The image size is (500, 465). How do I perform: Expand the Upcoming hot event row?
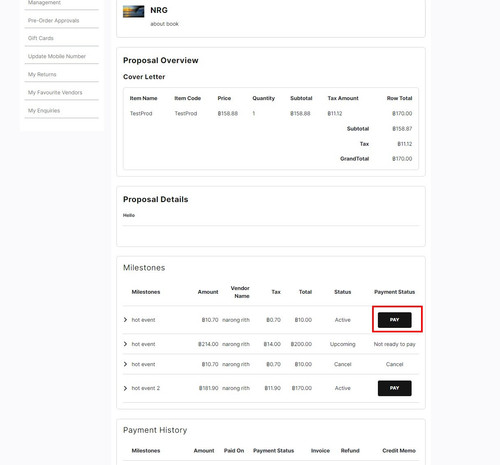click(125, 344)
